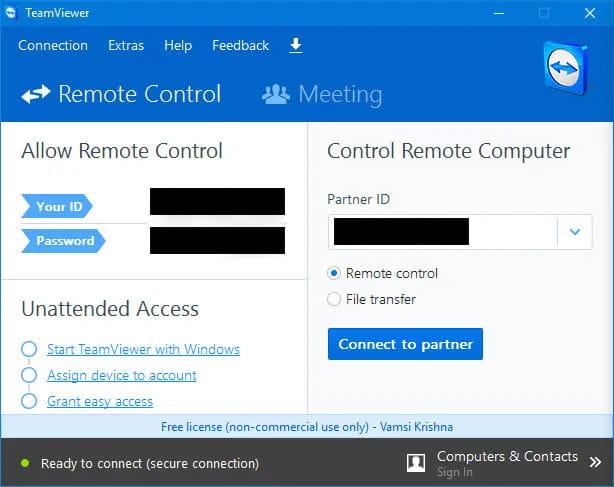Click Computers & Contacts label
Image resolution: width=614 pixels, height=487 pixels.
tap(507, 456)
